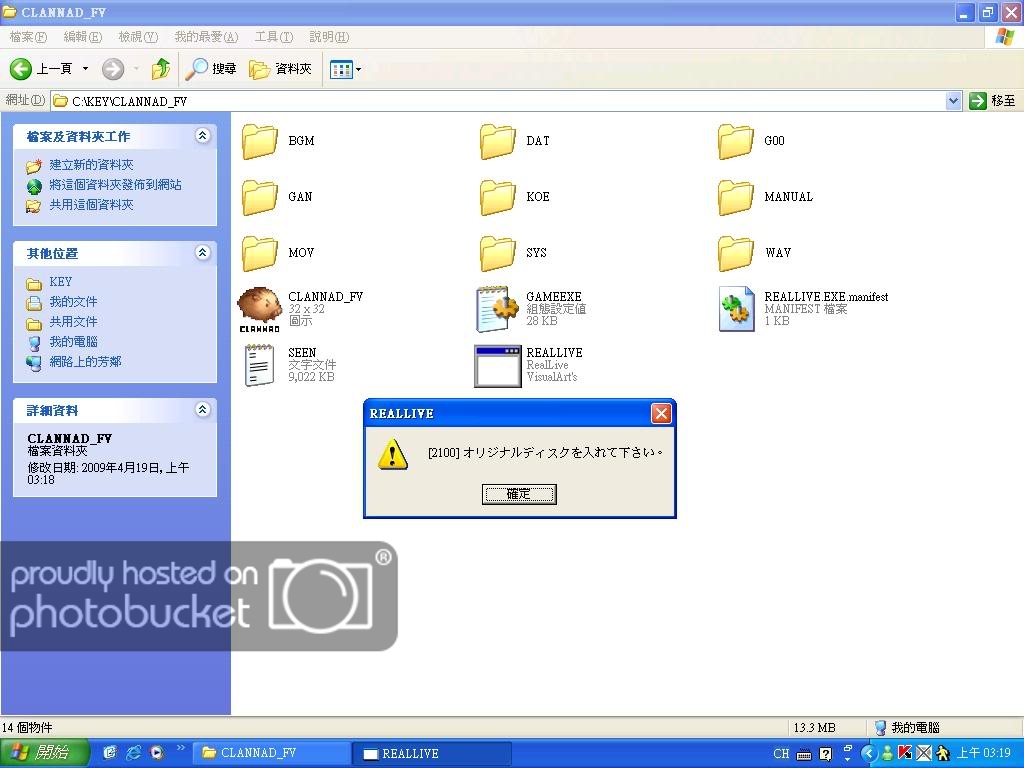This screenshot has width=1024, height=768.
Task: Open the G00 folder
Action: coord(752,141)
